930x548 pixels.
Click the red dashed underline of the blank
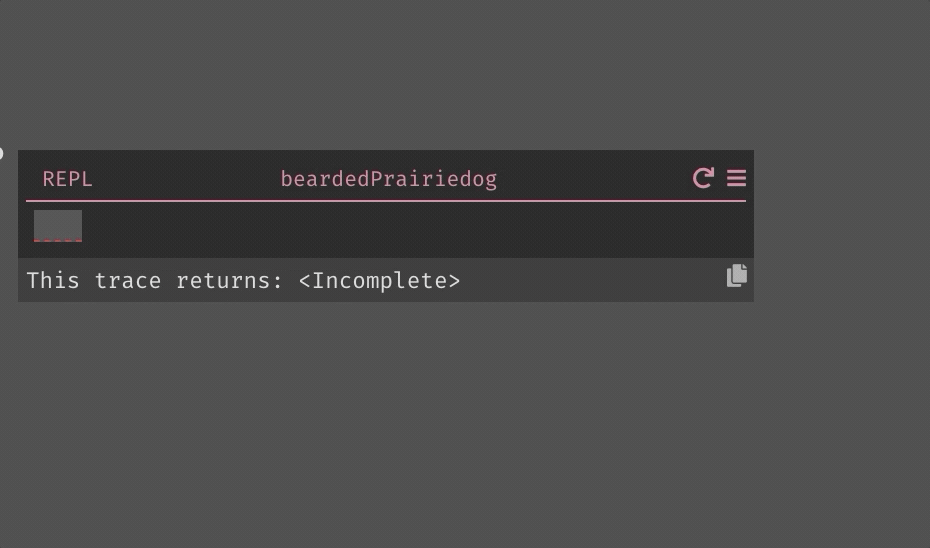(58, 240)
